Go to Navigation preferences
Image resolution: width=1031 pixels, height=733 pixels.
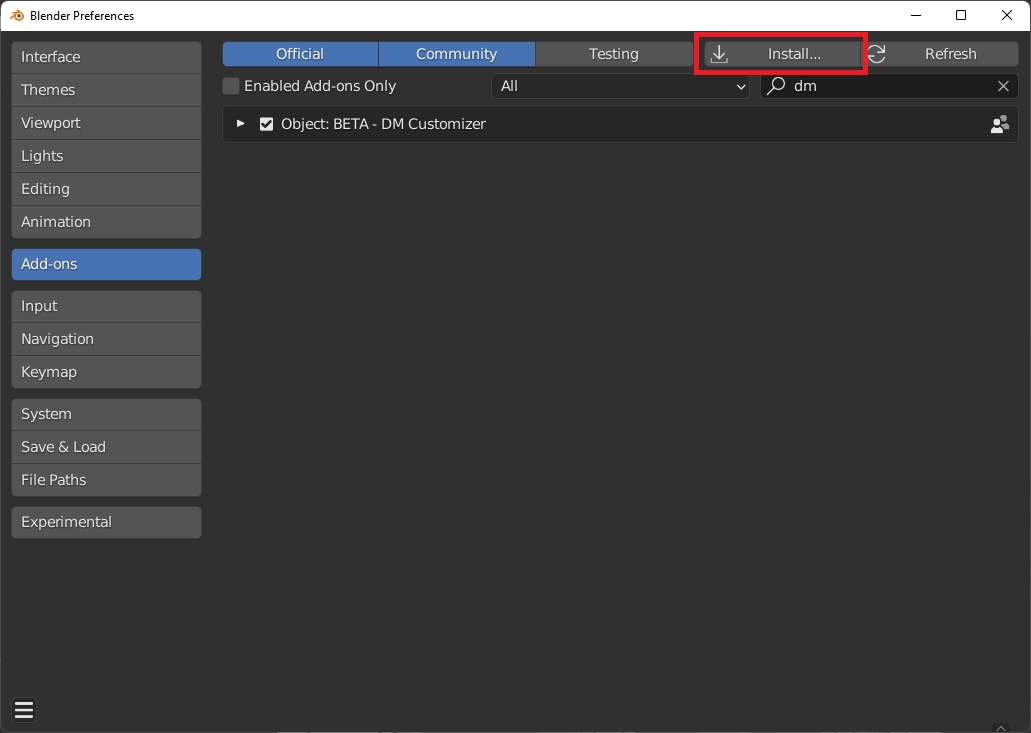[107, 339]
